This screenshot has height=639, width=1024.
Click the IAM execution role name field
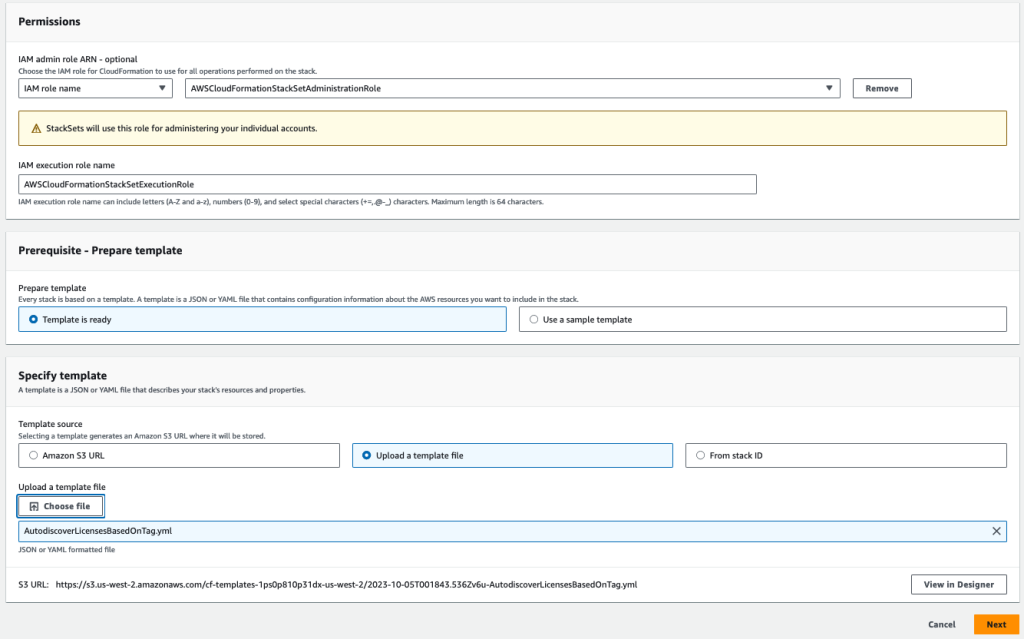[386, 184]
